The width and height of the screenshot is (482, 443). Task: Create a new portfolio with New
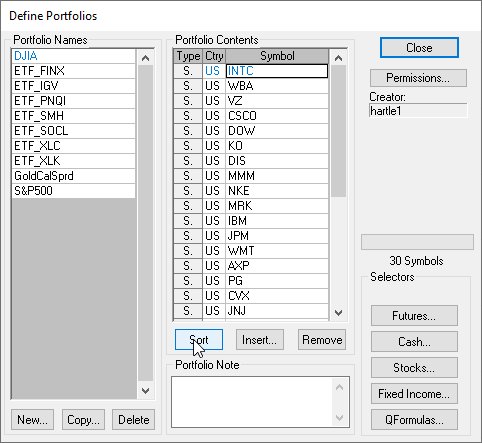pos(32,419)
